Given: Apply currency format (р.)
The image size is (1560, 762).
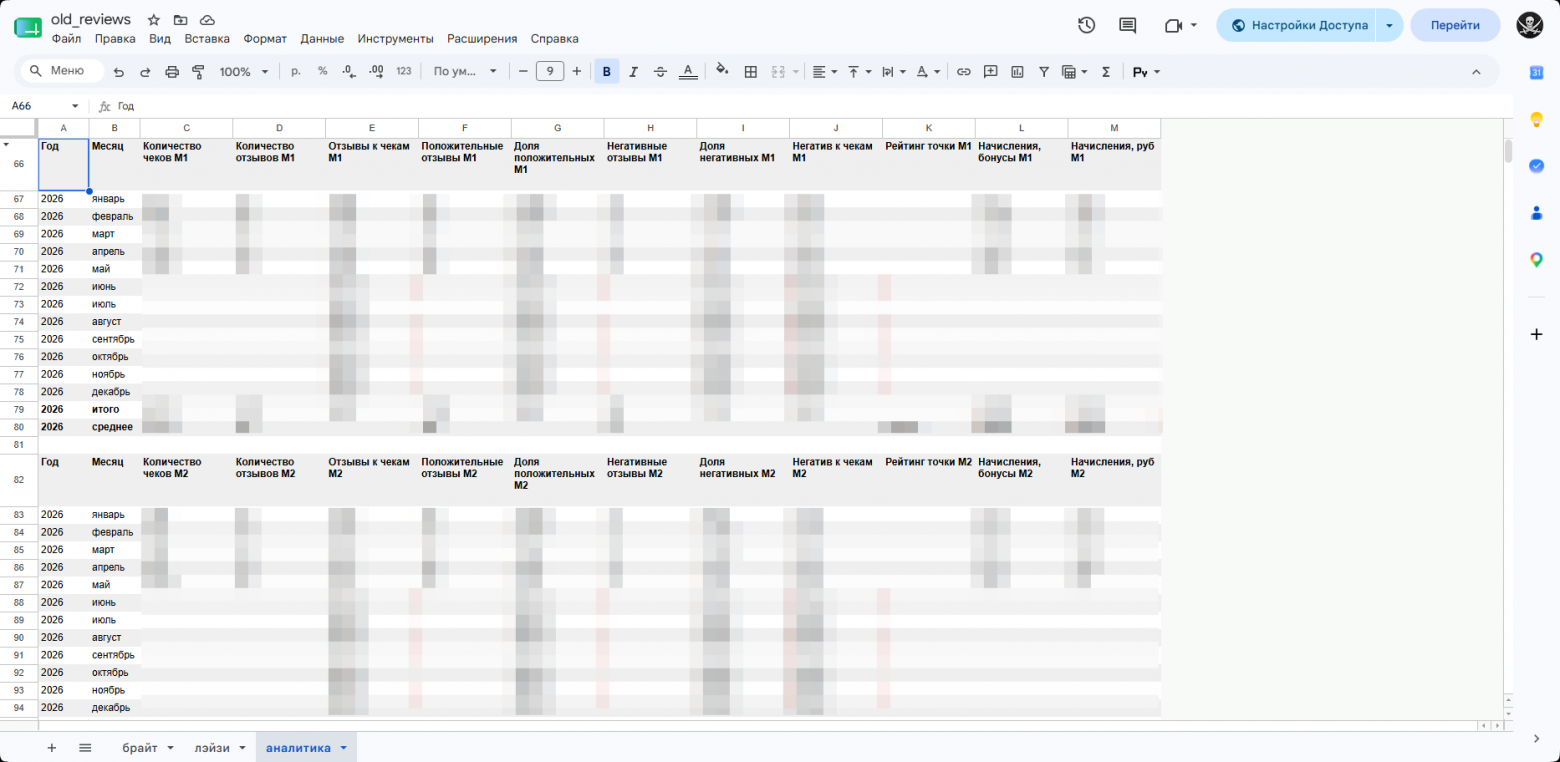Looking at the screenshot, I should click(296, 71).
